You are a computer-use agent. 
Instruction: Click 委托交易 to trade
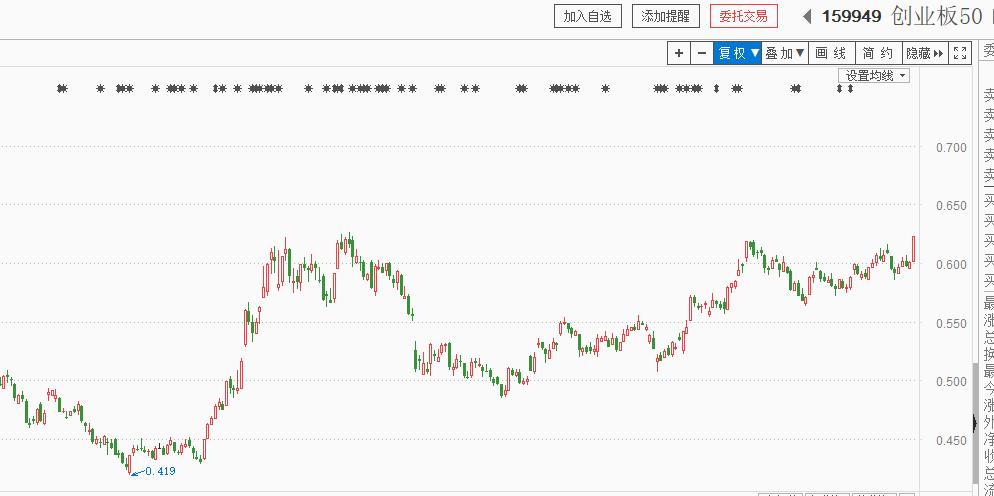coord(743,16)
